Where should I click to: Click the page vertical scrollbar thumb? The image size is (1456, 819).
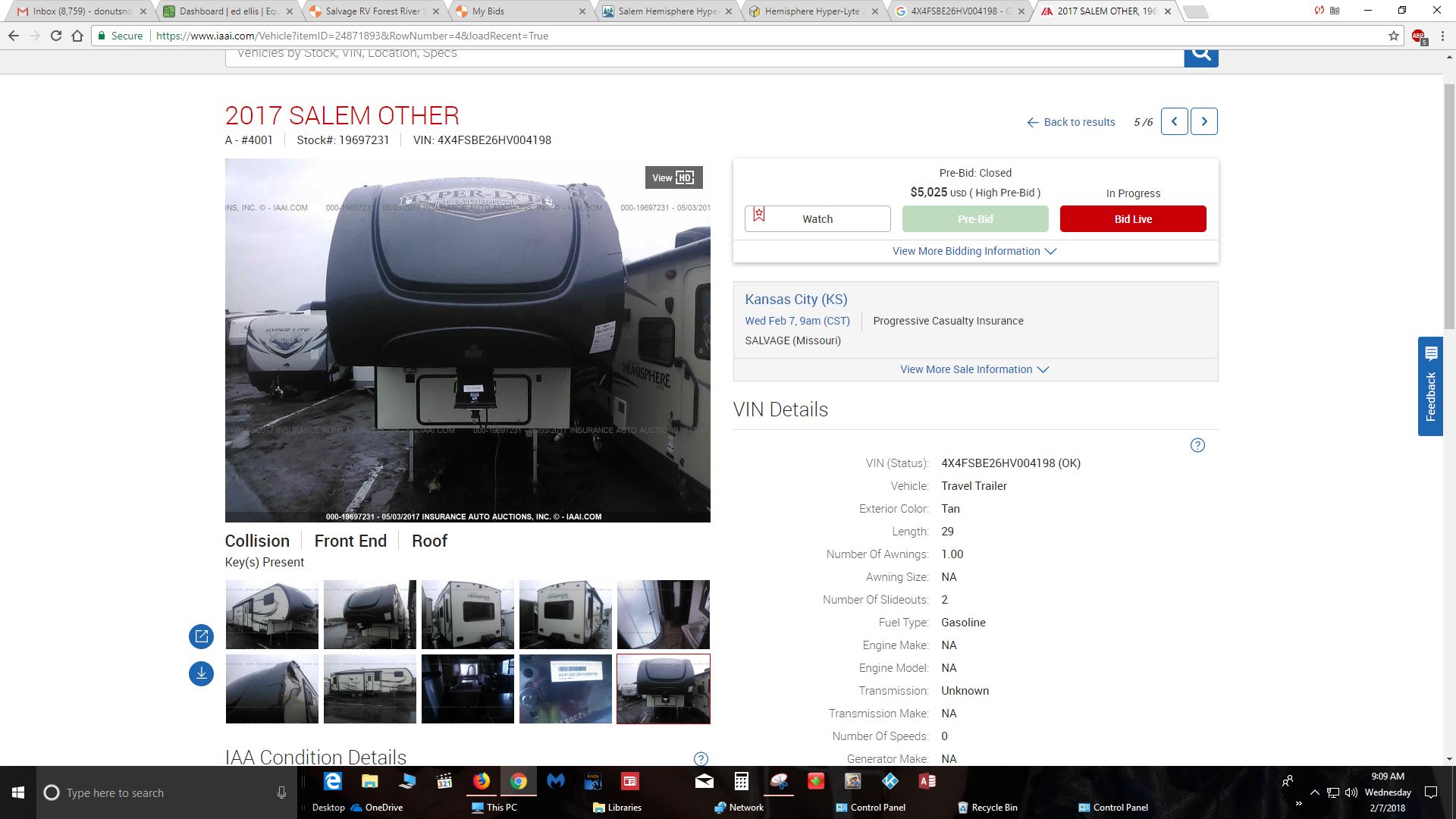pos(1449,205)
